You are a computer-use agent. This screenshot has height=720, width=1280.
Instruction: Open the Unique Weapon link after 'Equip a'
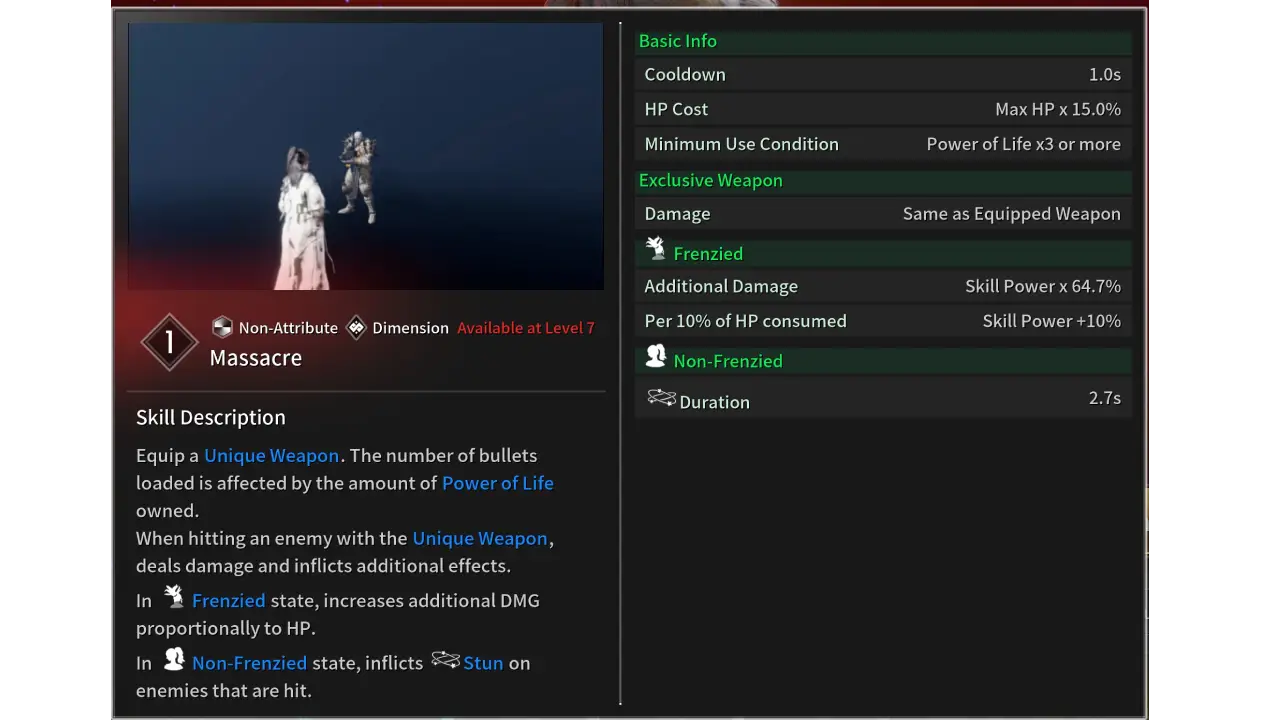271,455
